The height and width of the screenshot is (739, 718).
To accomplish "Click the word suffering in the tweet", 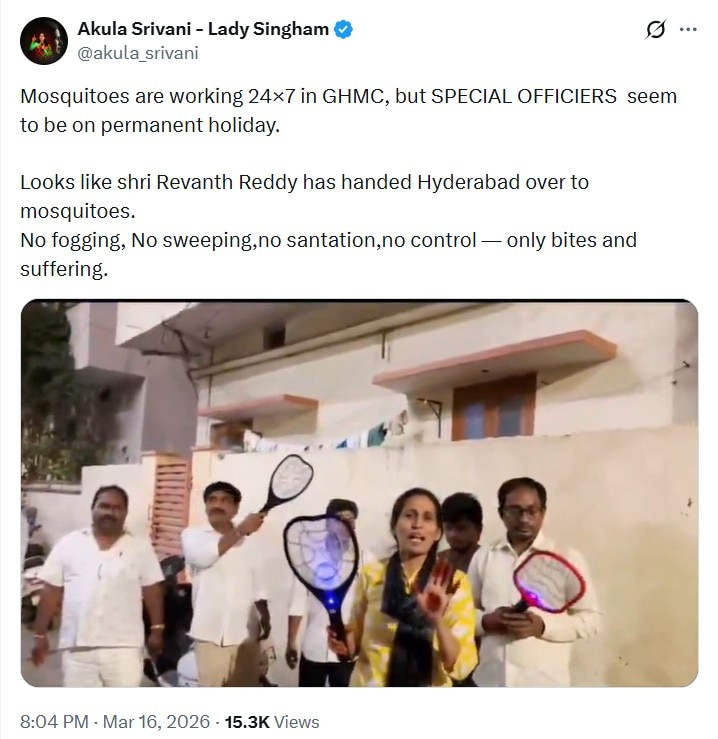I will 60,269.
